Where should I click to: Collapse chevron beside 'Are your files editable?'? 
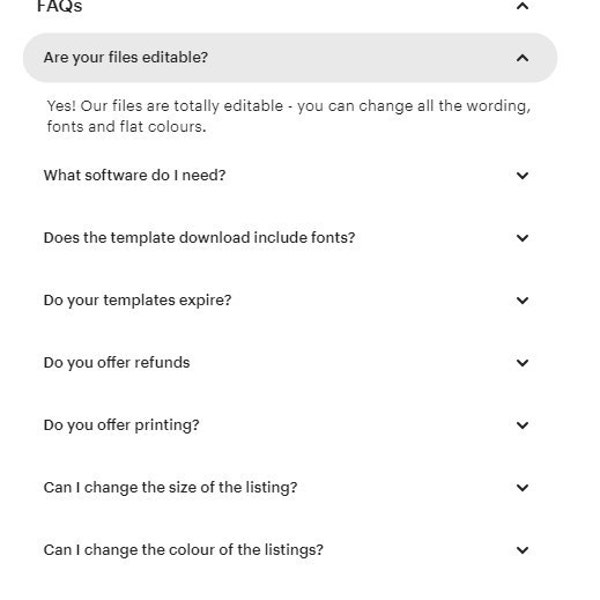[522, 58]
